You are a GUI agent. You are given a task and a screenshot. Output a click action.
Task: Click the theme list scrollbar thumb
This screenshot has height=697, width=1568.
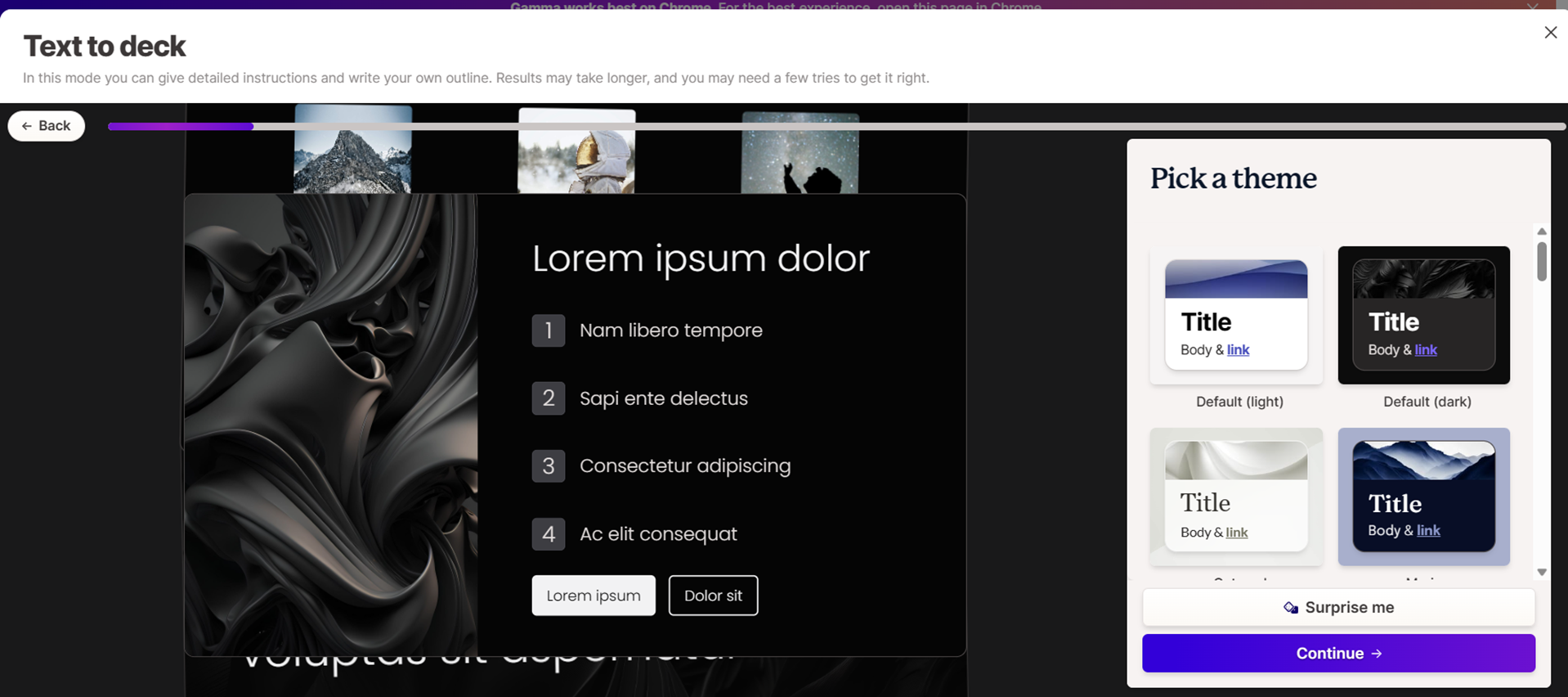pos(1541,261)
